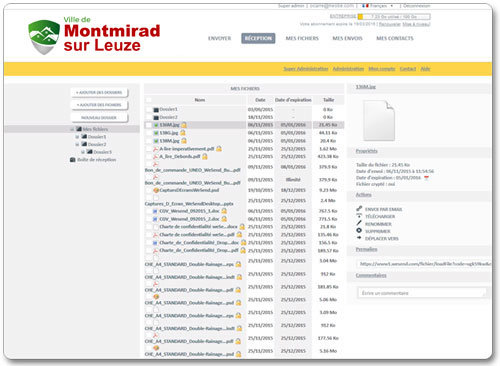The height and width of the screenshot is (366, 500).
Task: Collapse the Mes fichiers tree node
Action: coord(72,129)
